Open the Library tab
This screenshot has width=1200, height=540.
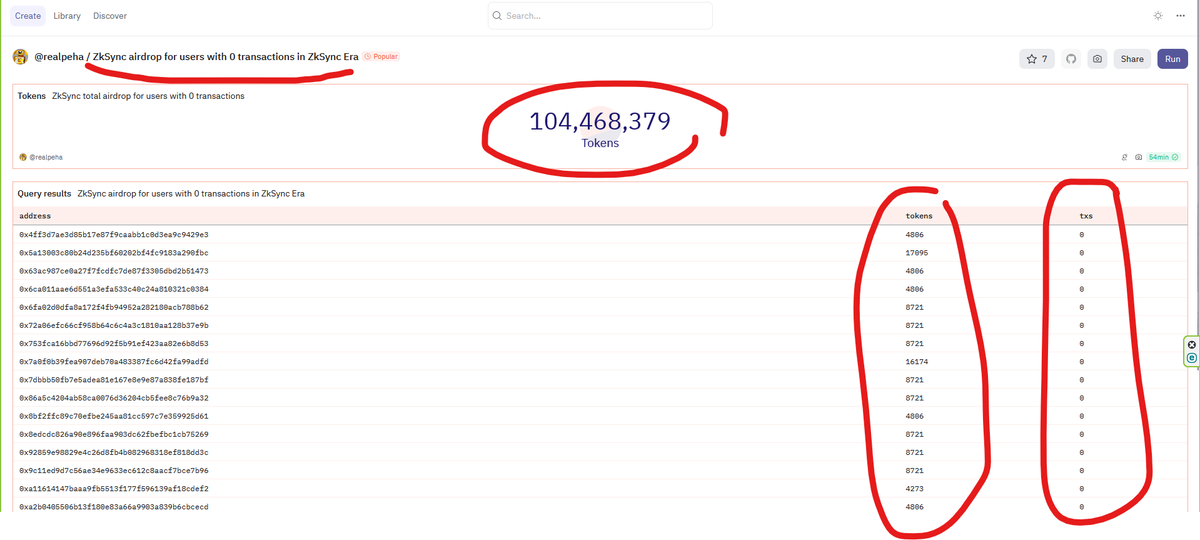point(67,16)
